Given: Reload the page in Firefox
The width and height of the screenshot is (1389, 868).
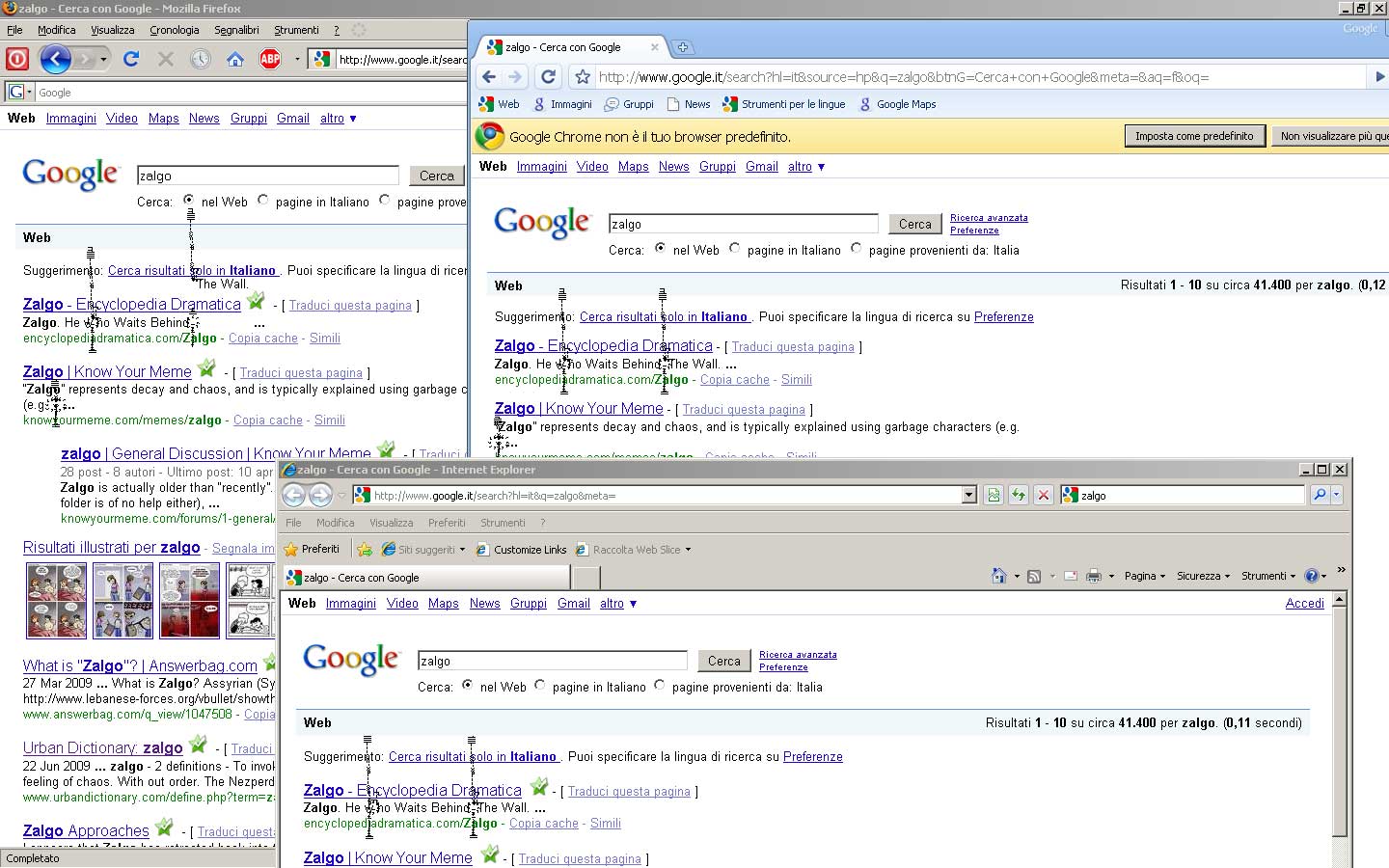Looking at the screenshot, I should [x=131, y=59].
